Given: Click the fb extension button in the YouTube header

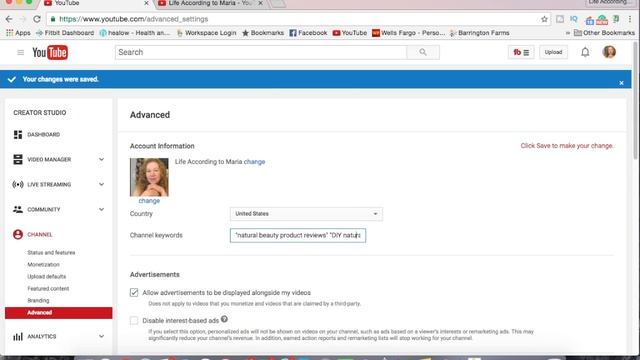Looking at the screenshot, I should click(x=521, y=52).
